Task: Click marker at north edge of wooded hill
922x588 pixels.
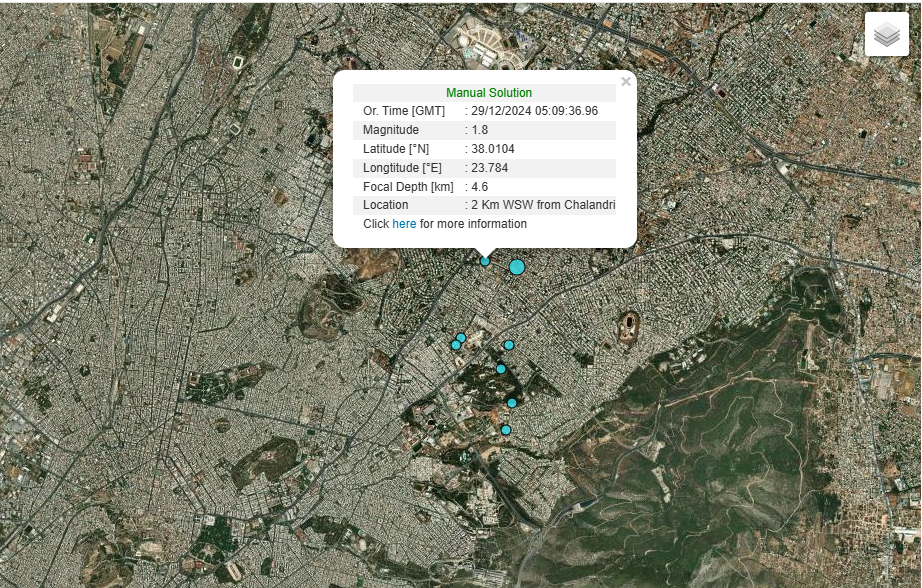Action: pos(501,369)
